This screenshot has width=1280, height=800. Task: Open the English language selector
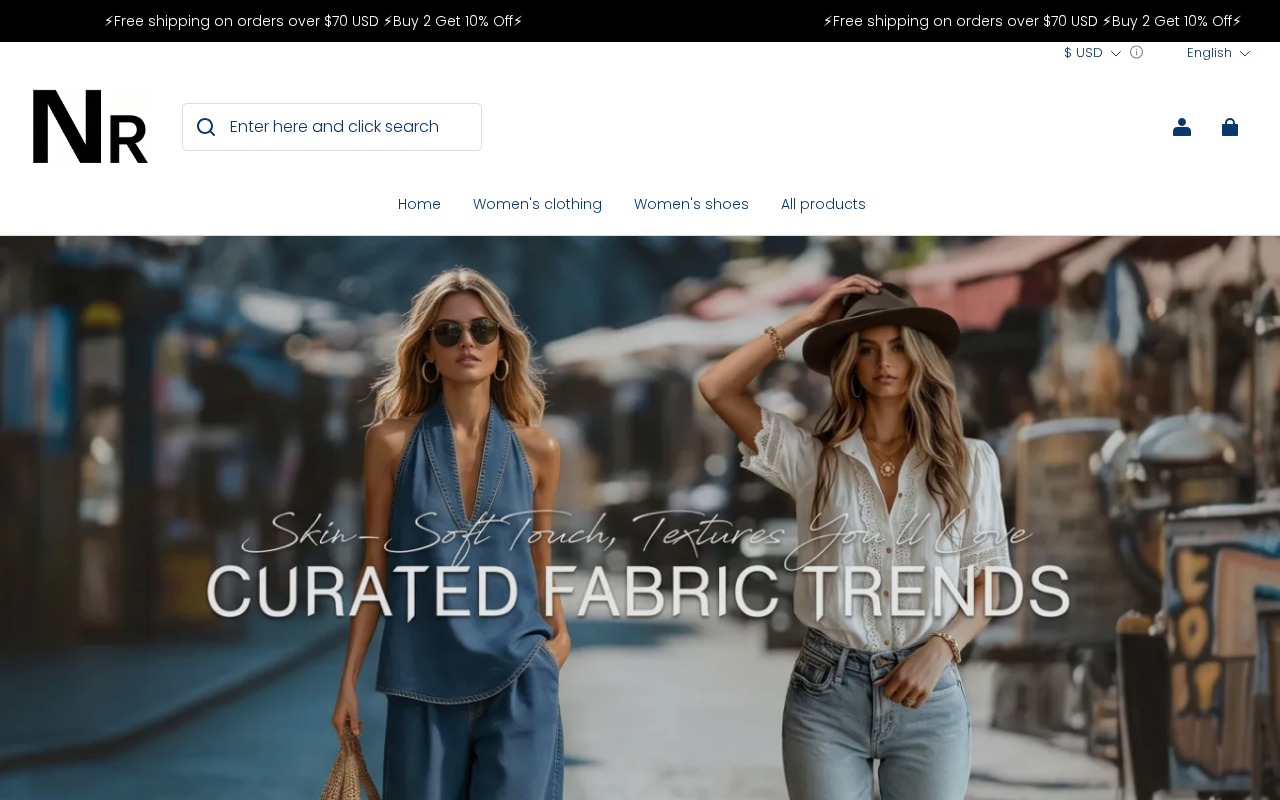tap(1218, 53)
